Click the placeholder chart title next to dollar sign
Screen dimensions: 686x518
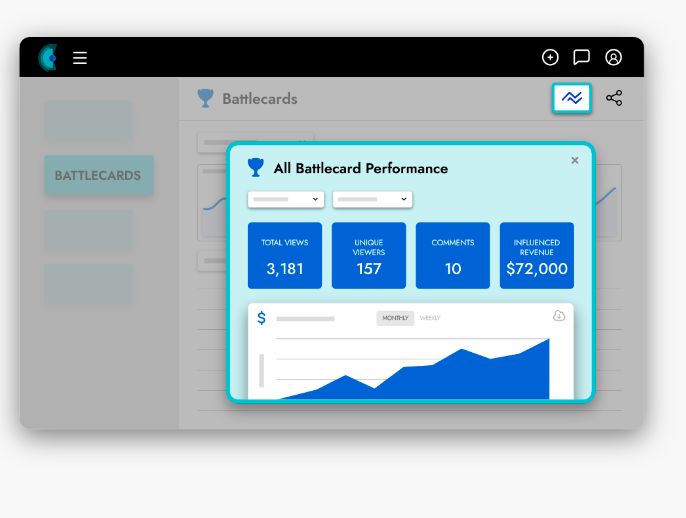point(305,319)
